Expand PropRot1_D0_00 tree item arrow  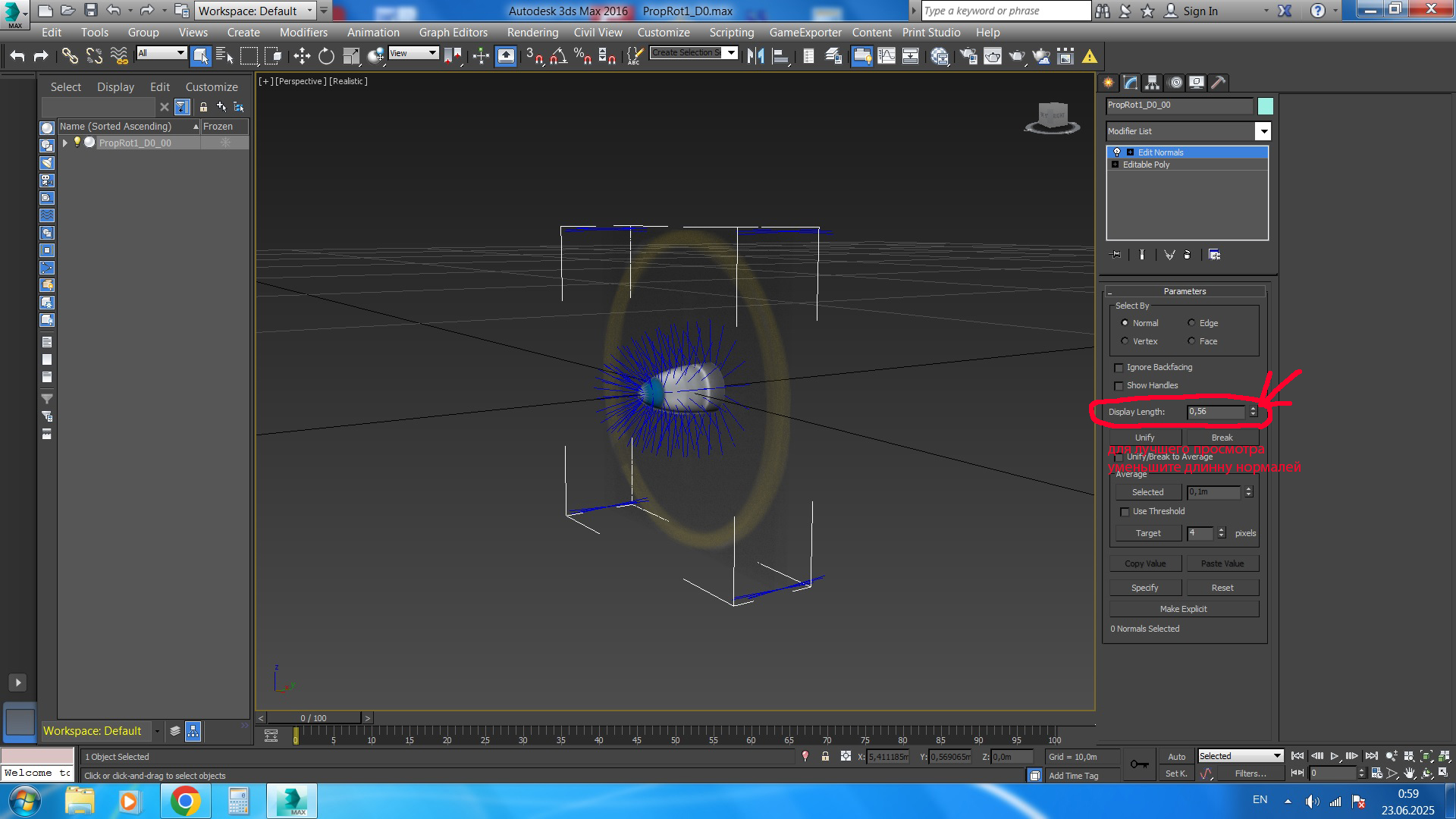65,143
